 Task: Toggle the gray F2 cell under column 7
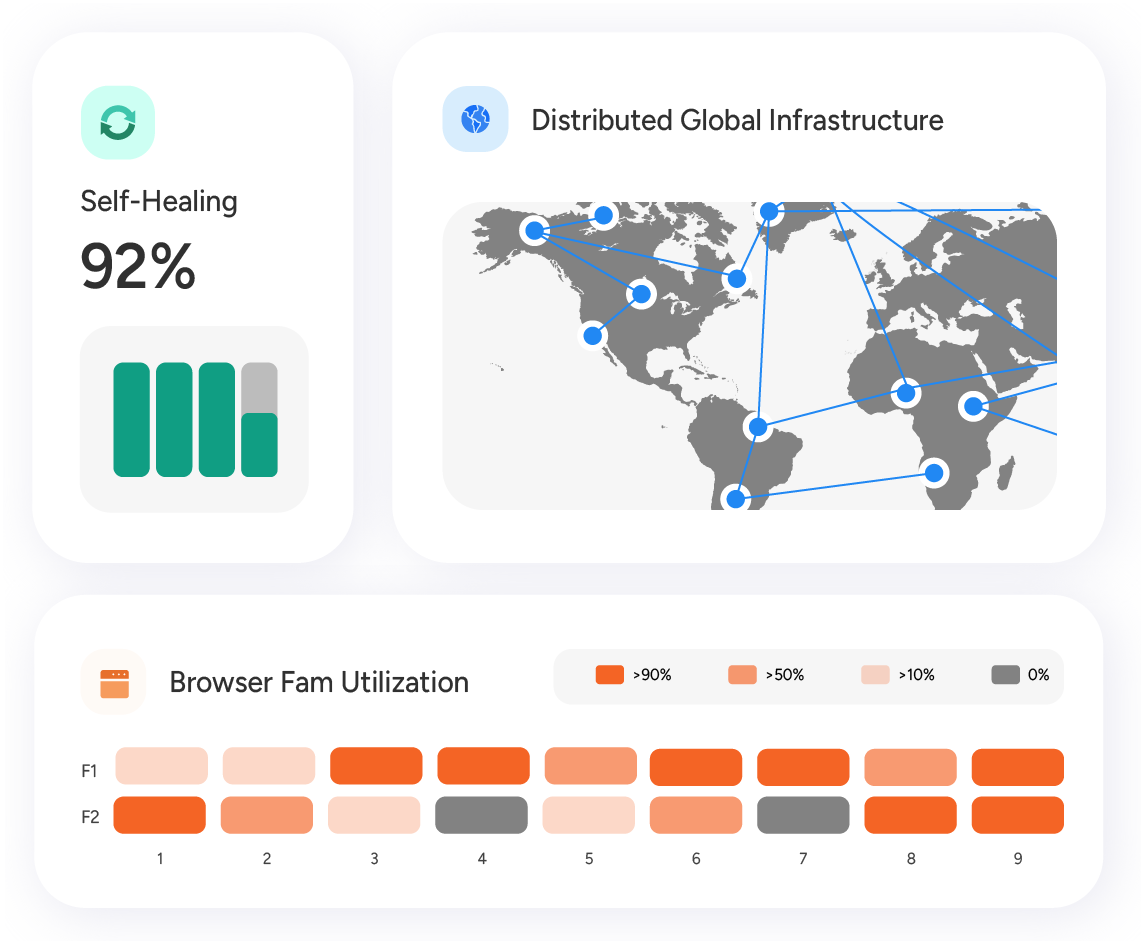(x=803, y=815)
